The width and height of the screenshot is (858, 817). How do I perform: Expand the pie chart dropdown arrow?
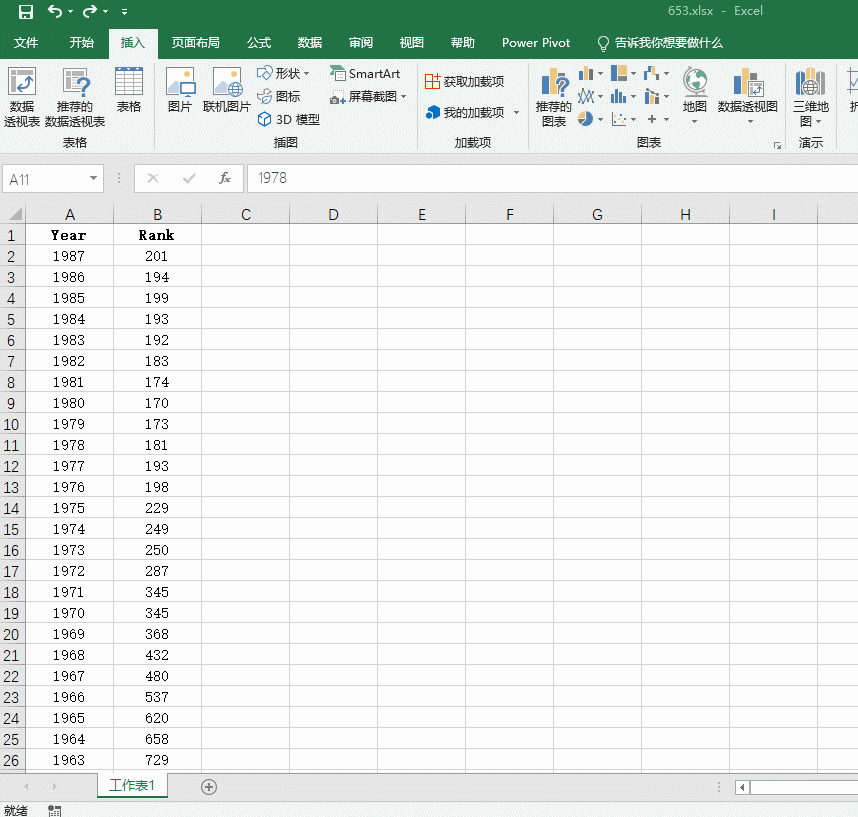[600, 119]
